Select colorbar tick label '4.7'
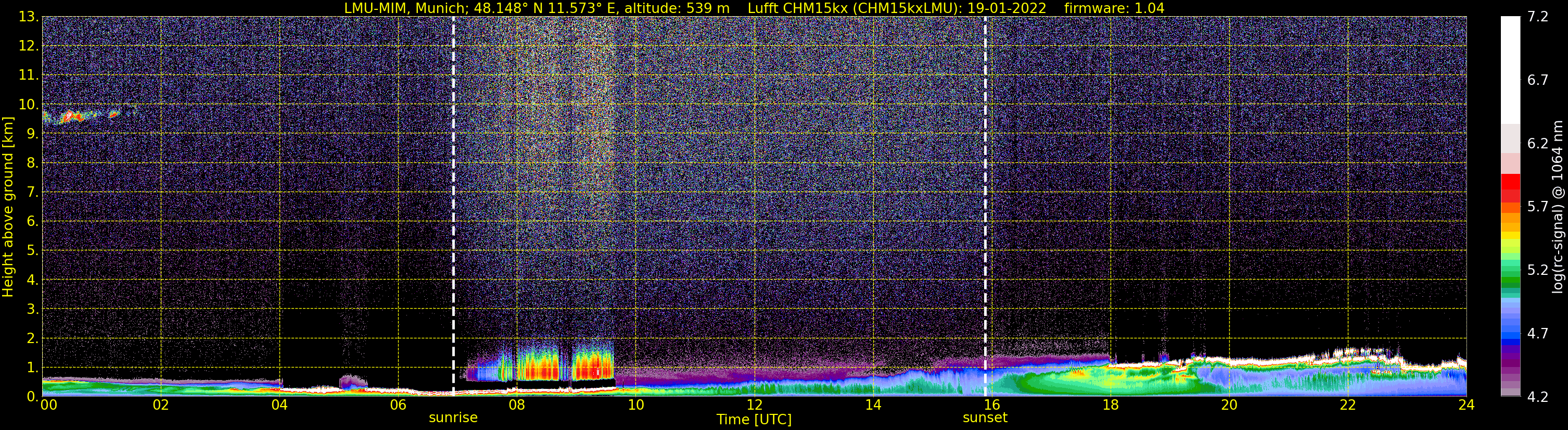Viewport: 1568px width, 430px height. click(1538, 333)
